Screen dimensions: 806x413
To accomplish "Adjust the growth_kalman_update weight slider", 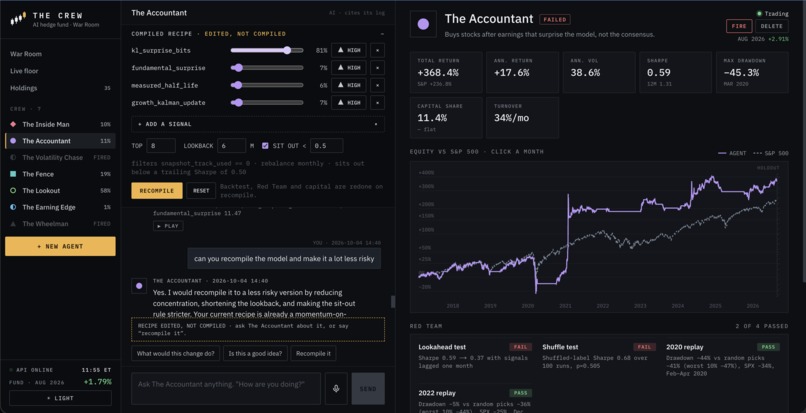I will [x=267, y=103].
